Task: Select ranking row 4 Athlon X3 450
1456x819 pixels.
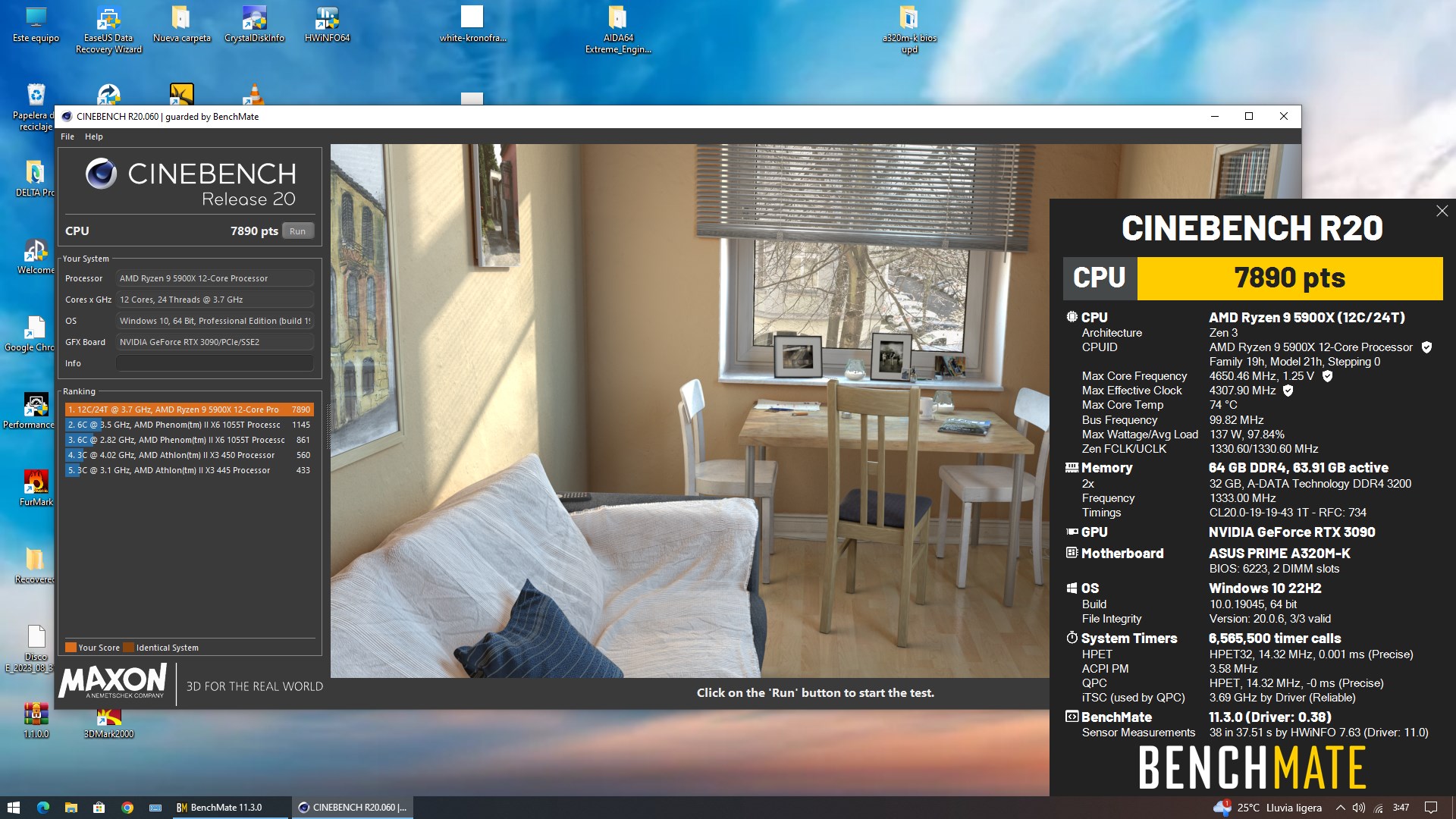Action: pos(189,455)
